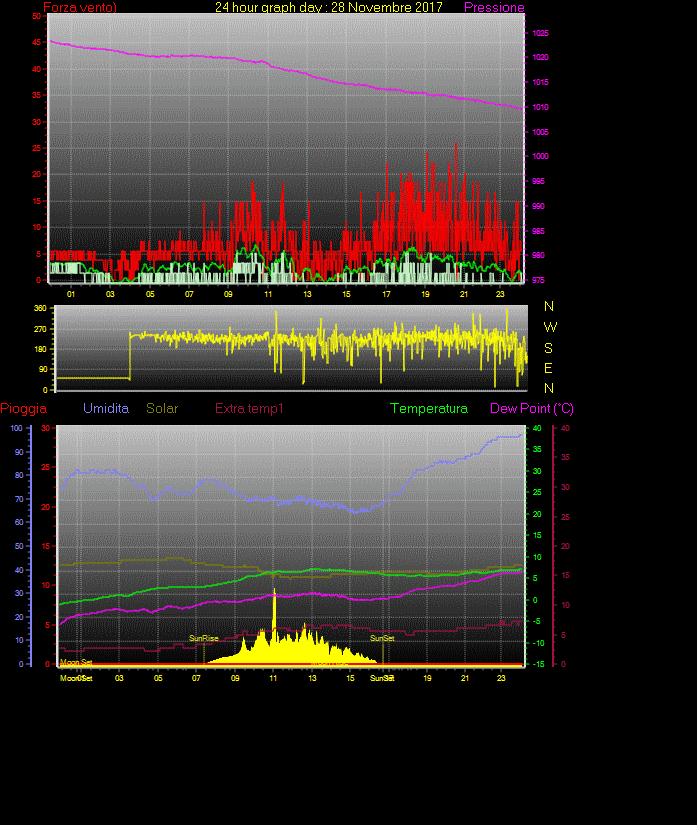Click the red Pioggia legend label
Viewport: 697px width, 825px height.
(x=22, y=409)
